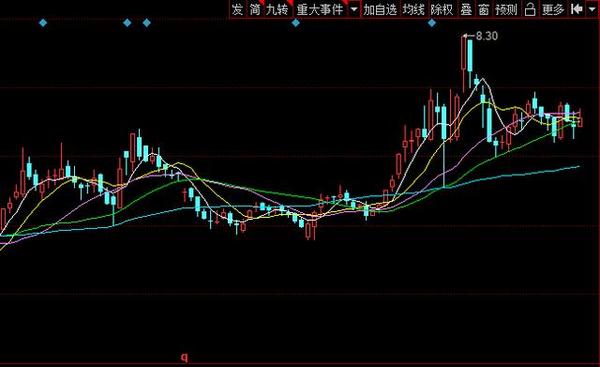Click the jump-to-start arrow icon
Viewport: 600px width, 367px height.
pyautogui.click(x=576, y=9)
